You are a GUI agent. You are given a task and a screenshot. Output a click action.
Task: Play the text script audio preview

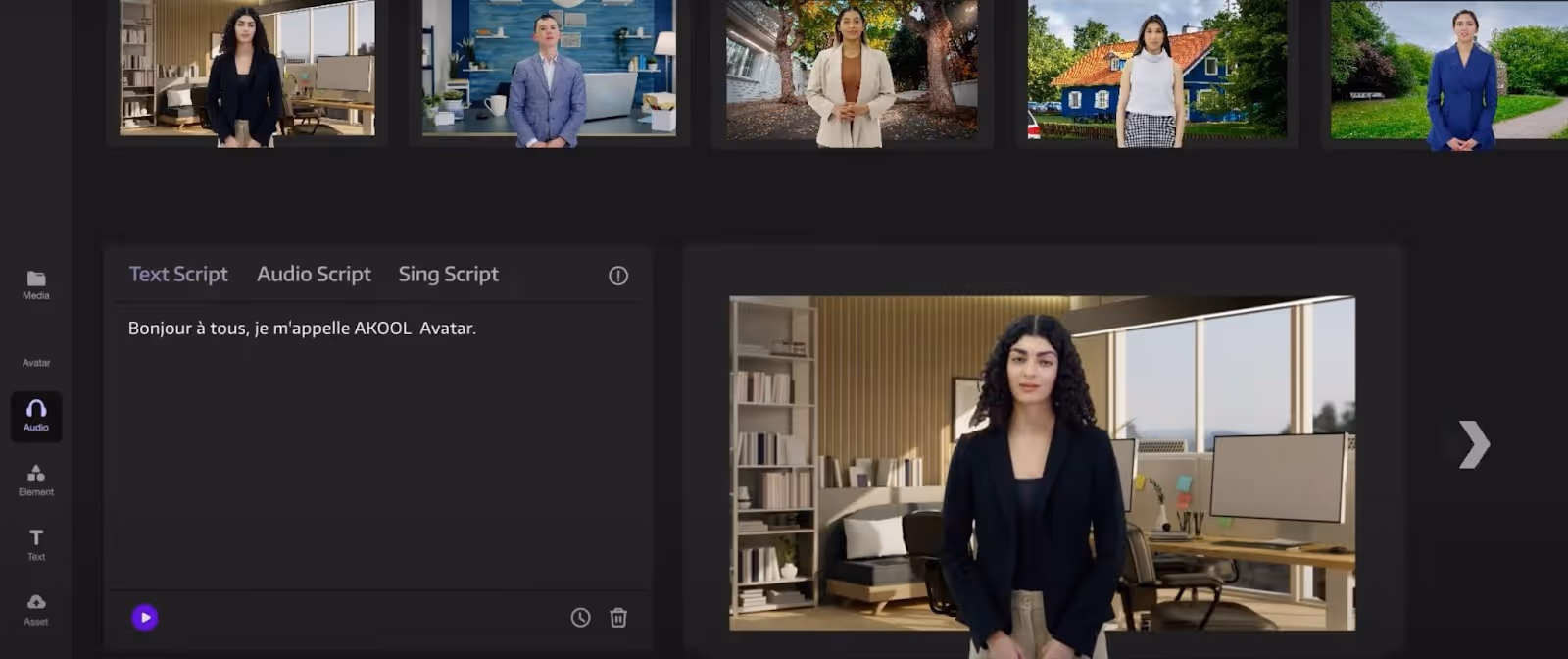[145, 618]
